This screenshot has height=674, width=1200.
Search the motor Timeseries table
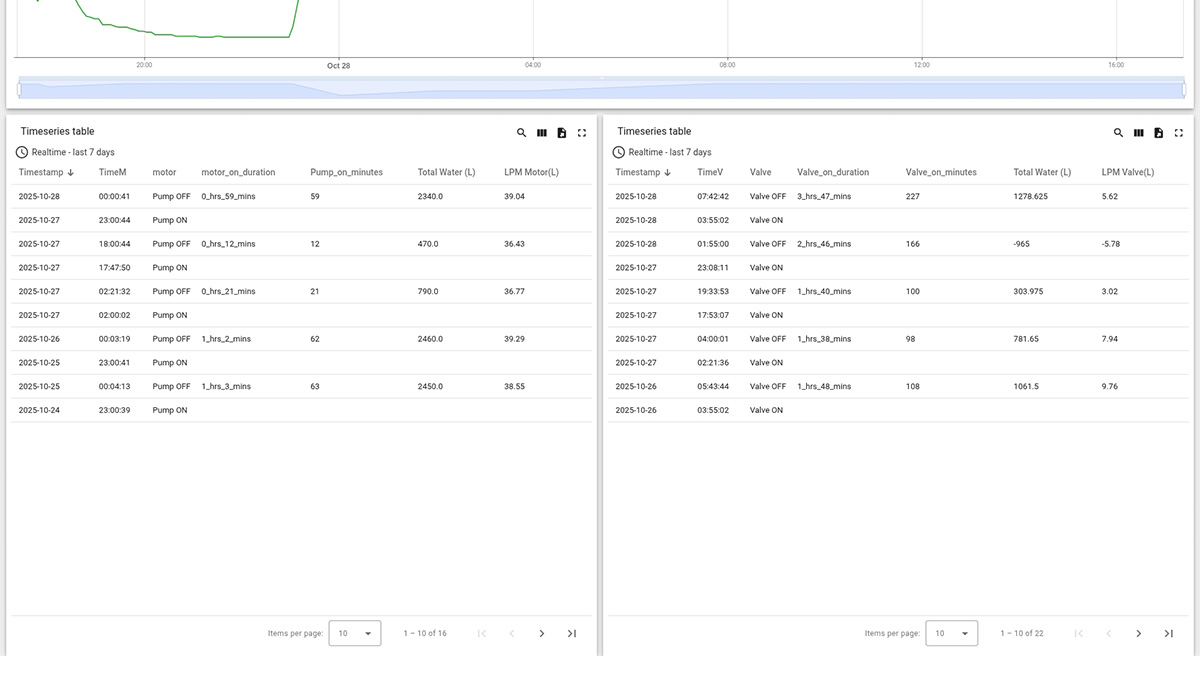521,132
